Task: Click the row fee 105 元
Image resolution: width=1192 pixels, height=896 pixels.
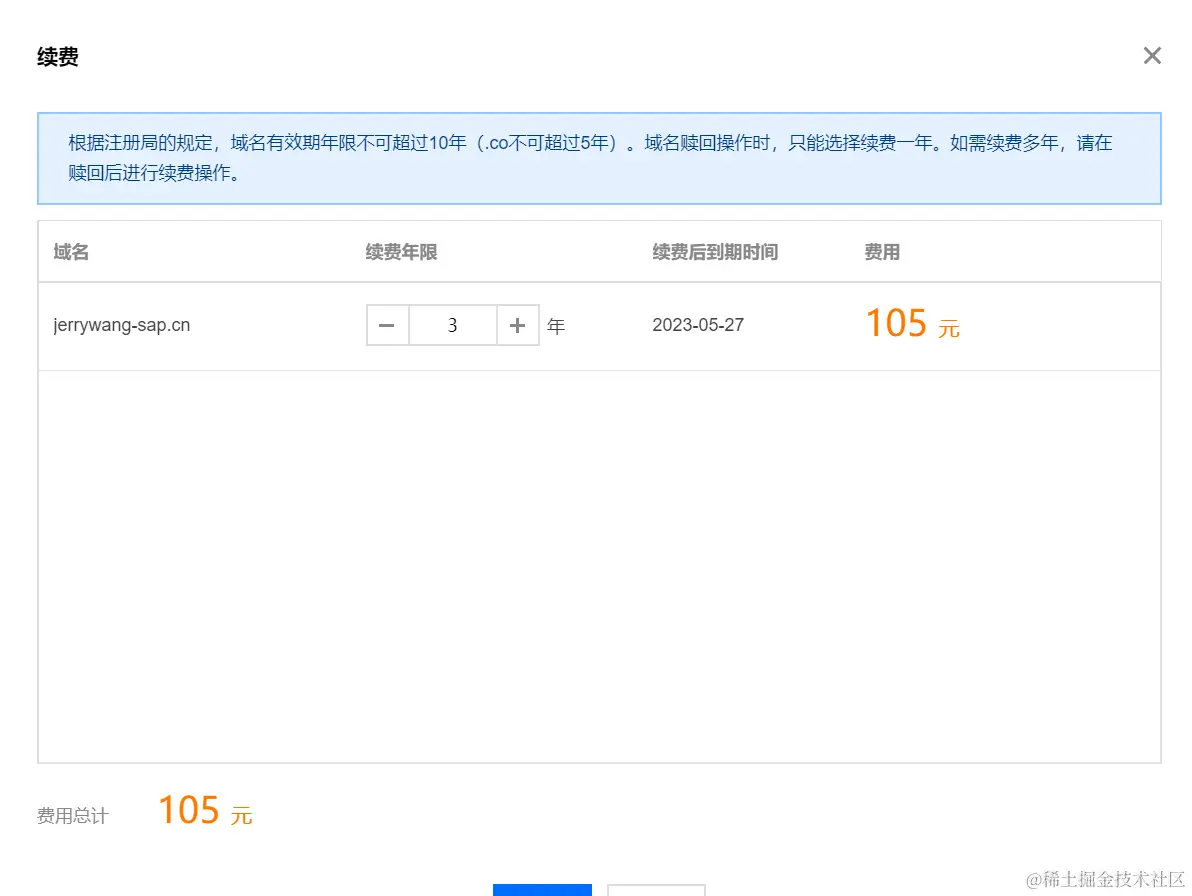Action: coord(912,324)
